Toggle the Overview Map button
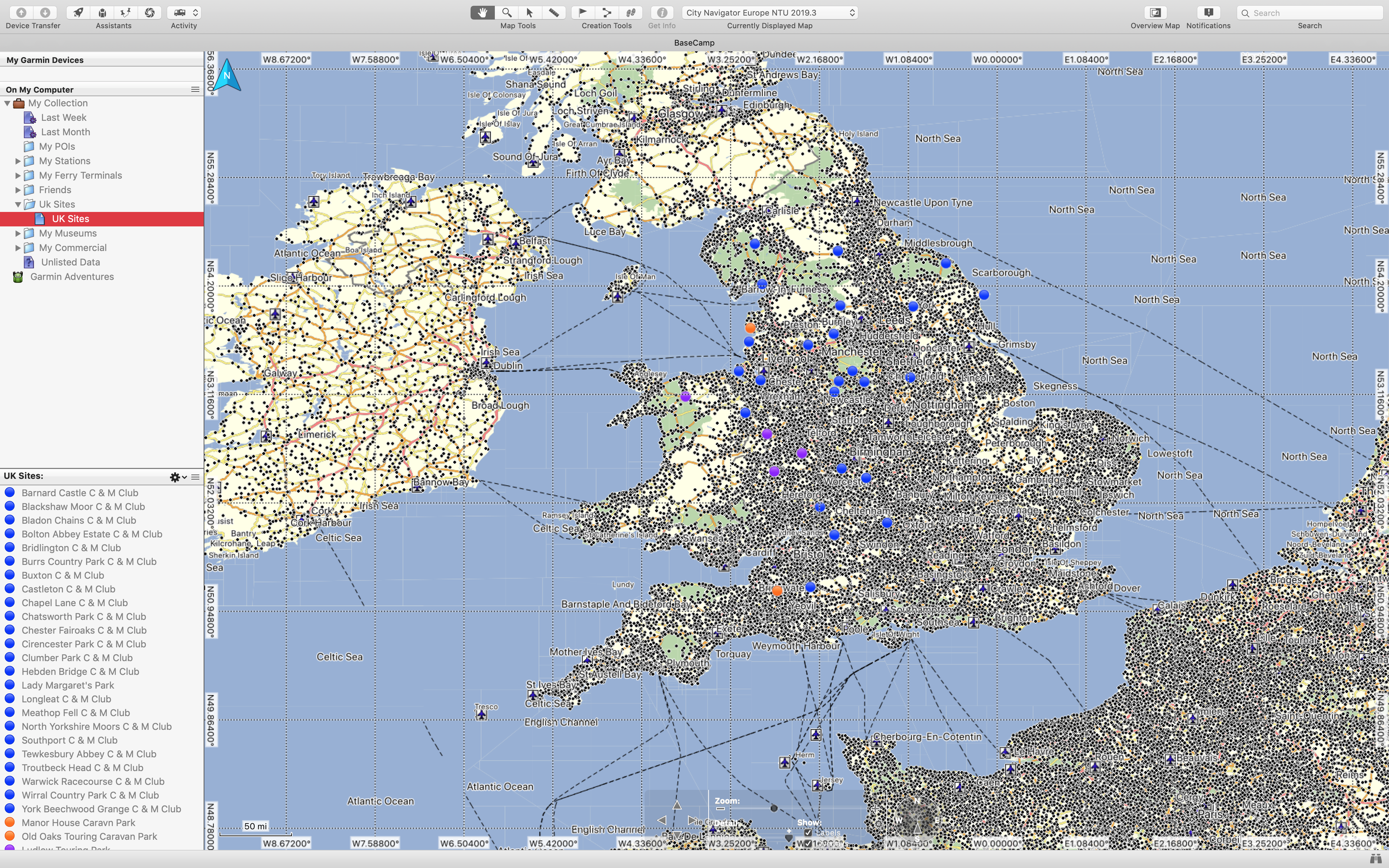Screen dimensions: 1389x868 pyautogui.click(x=1155, y=12)
